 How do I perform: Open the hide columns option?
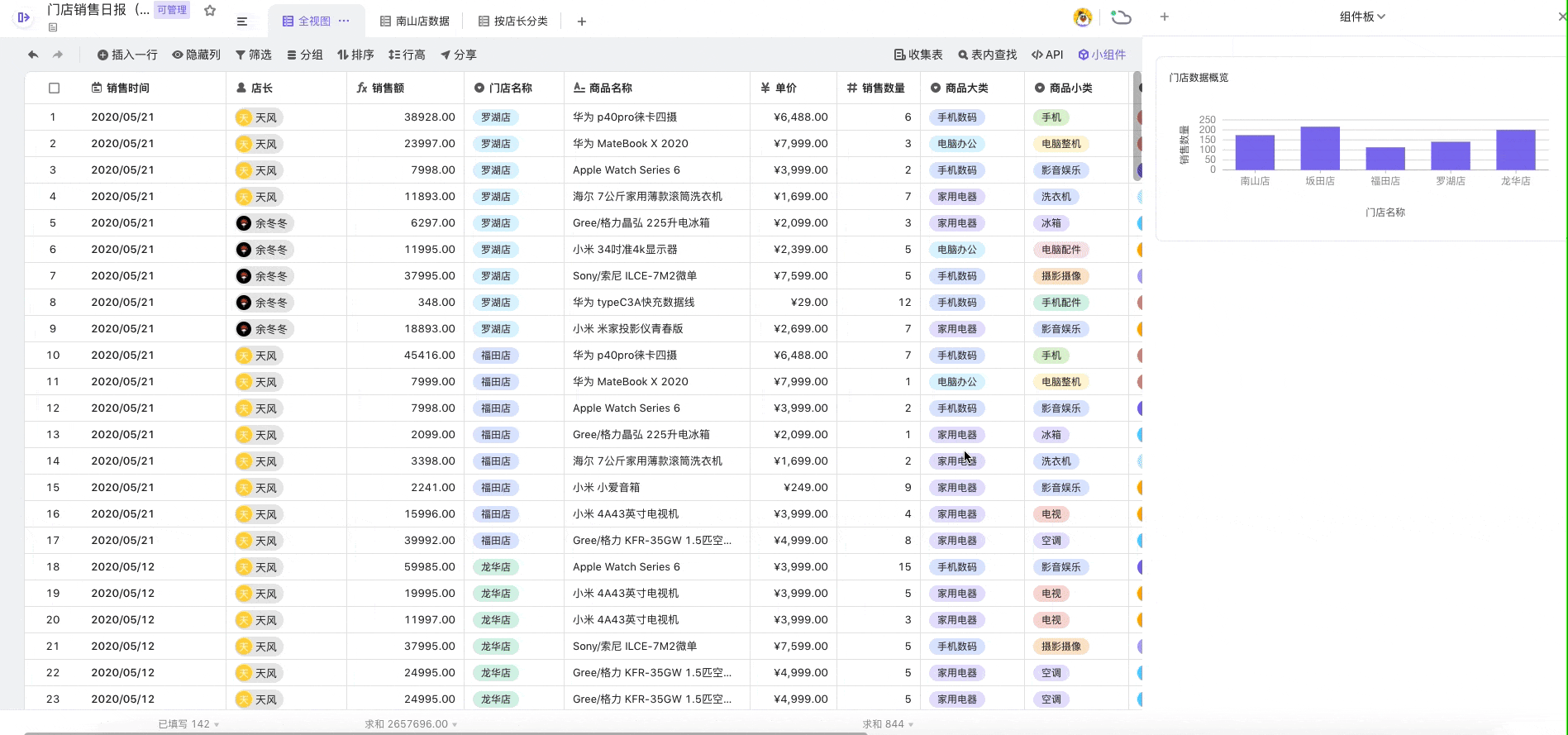click(196, 55)
